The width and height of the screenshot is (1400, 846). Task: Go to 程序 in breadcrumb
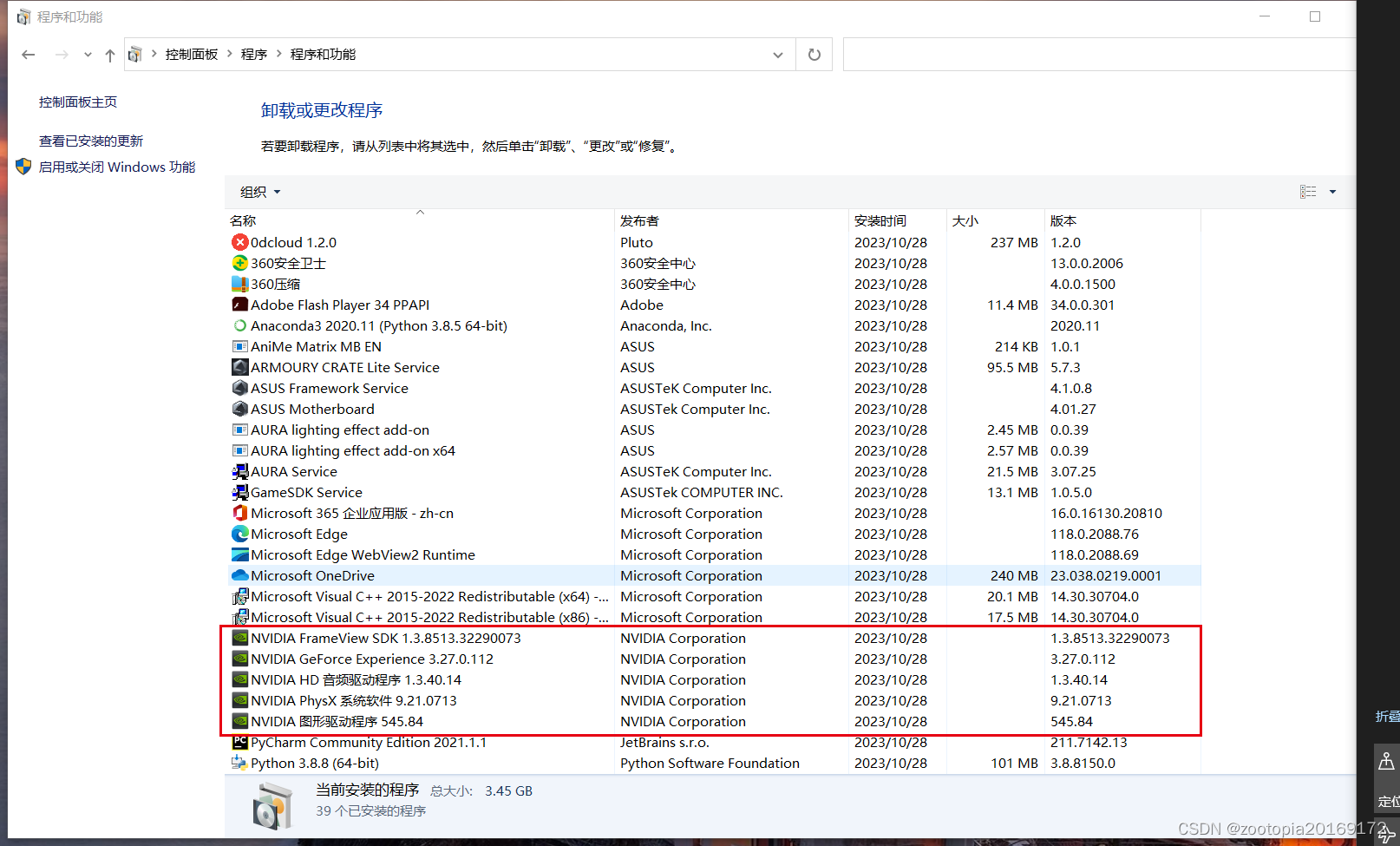pos(254,54)
